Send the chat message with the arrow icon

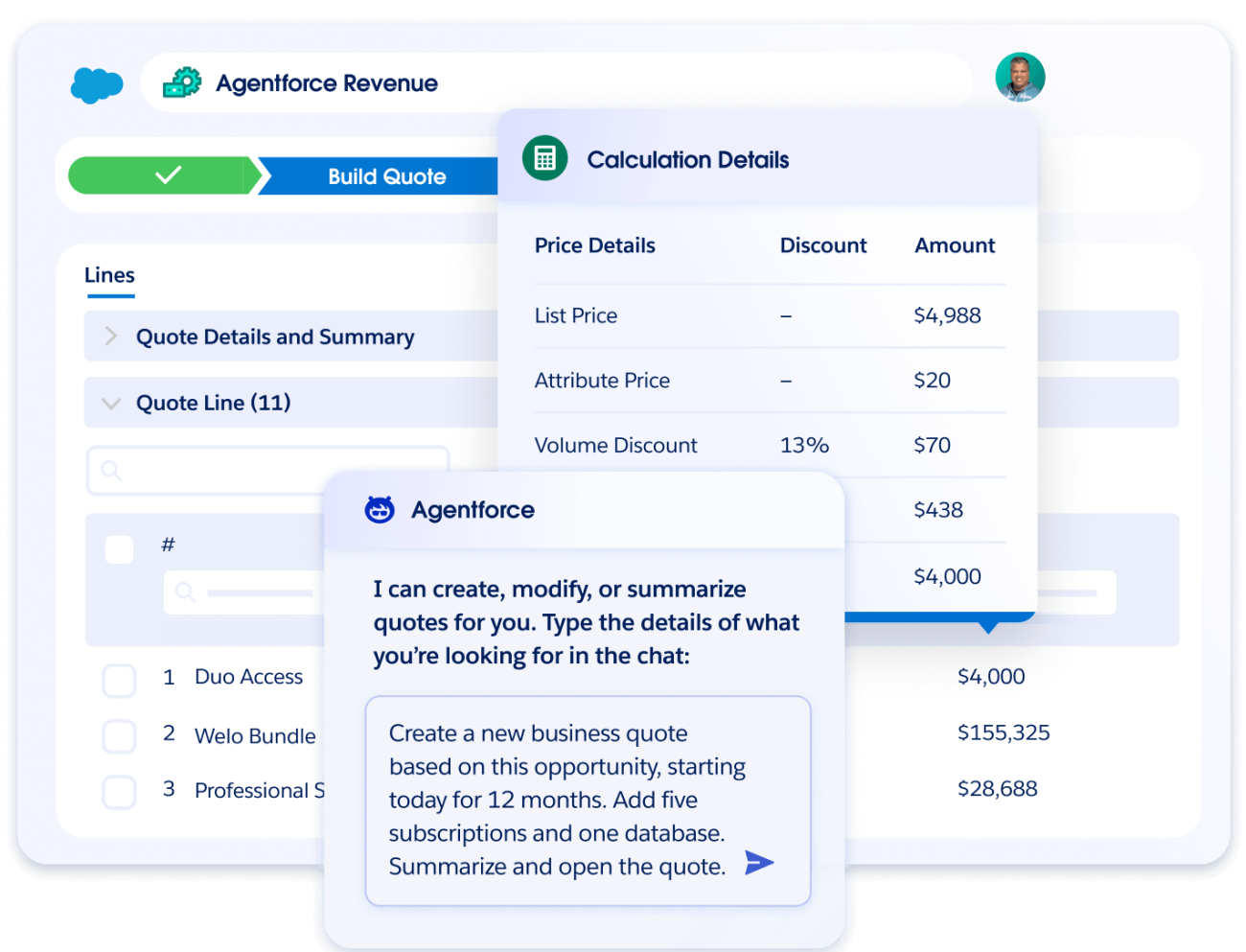coord(759,862)
